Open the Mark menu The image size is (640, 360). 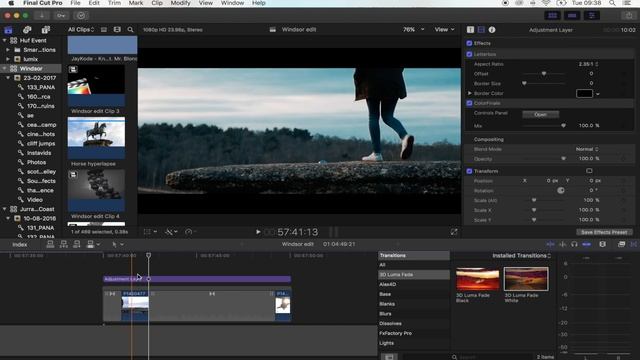pyautogui.click(x=136, y=3)
